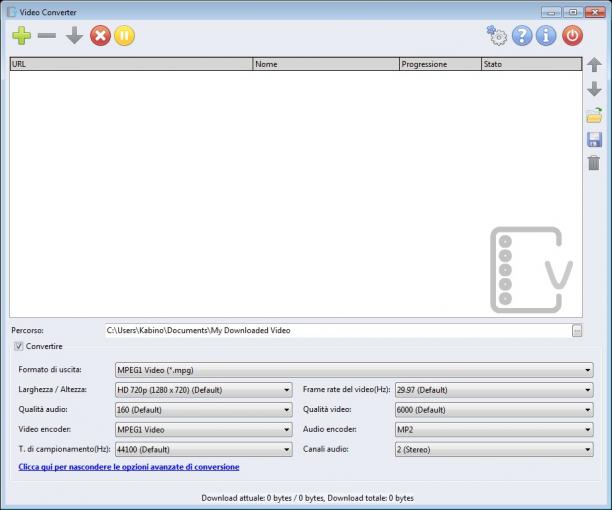Minimize the Video Converter window
Screen dimensions: 612x510
[x=551, y=12]
